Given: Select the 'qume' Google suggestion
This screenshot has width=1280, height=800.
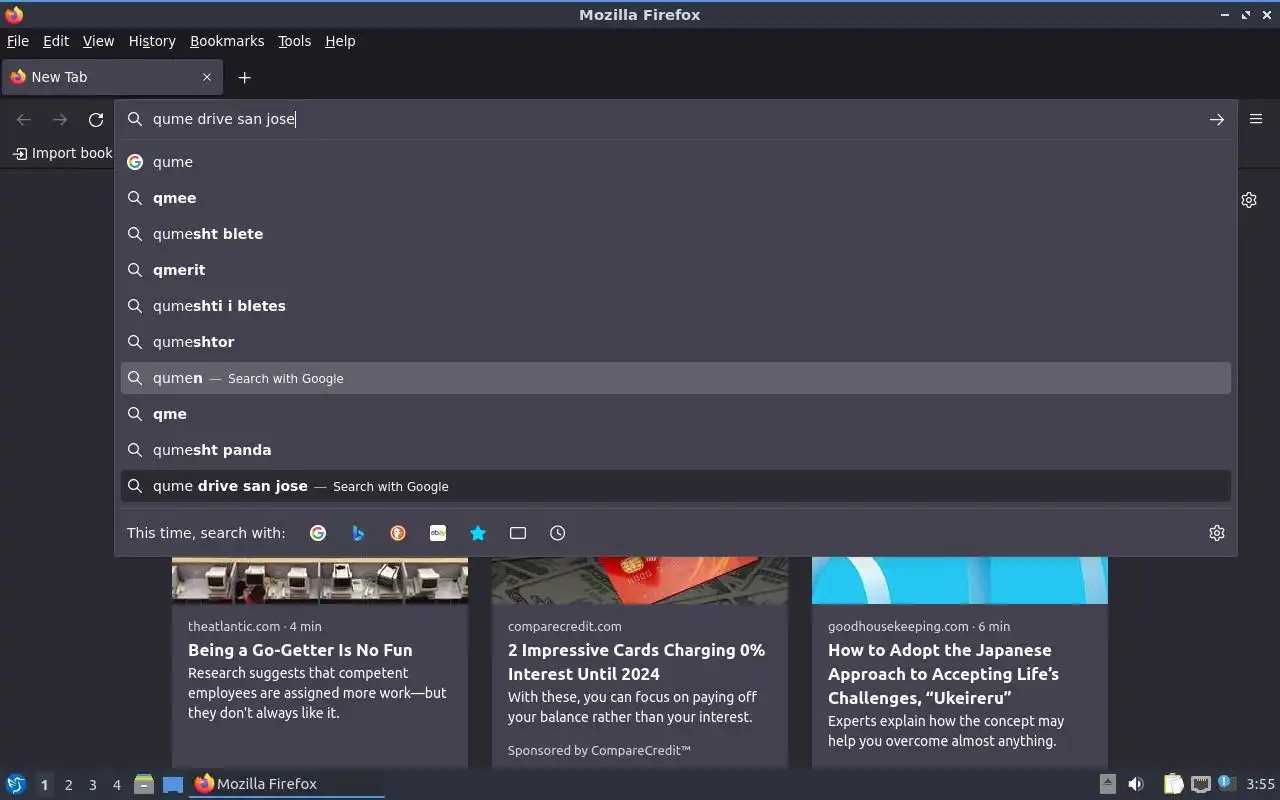Looking at the screenshot, I should [x=675, y=162].
